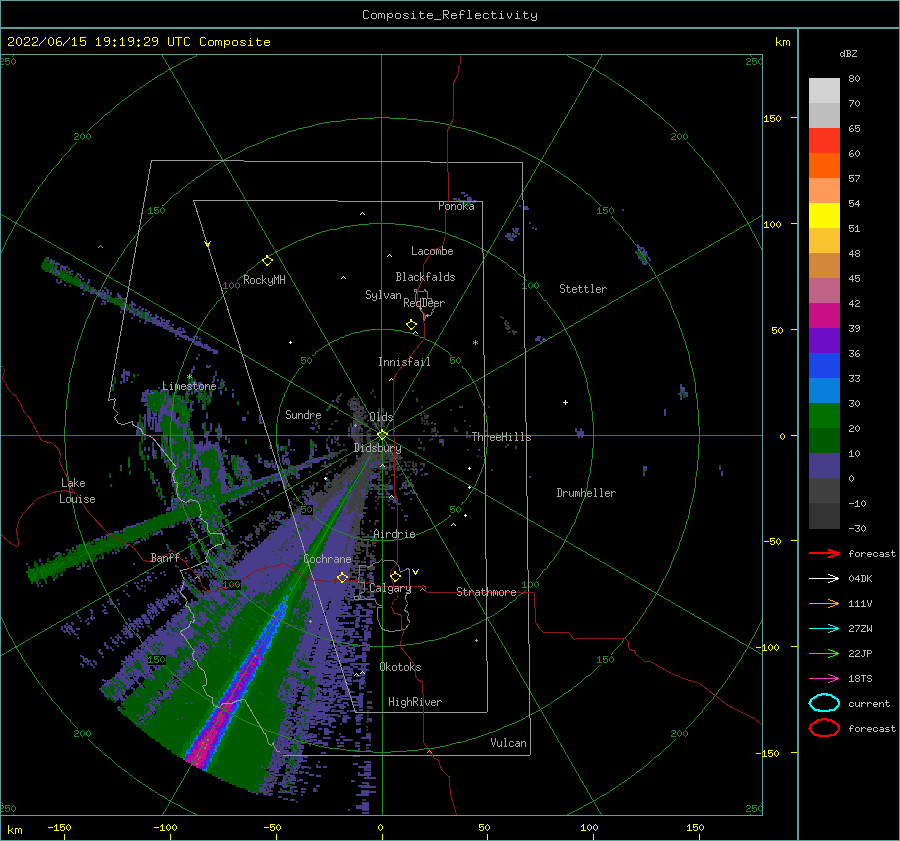The width and height of the screenshot is (900, 841).
Task: Click the Vulcan label
Action: coord(508,743)
